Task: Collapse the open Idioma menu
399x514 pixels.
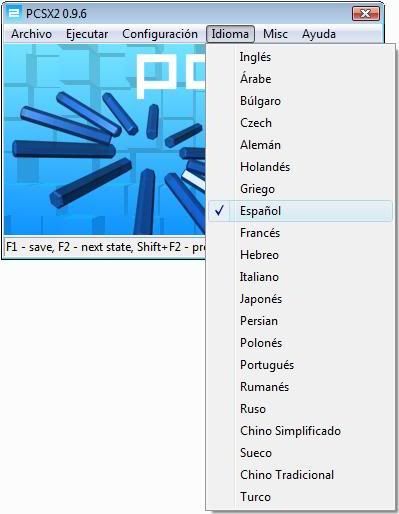Action: [230, 34]
